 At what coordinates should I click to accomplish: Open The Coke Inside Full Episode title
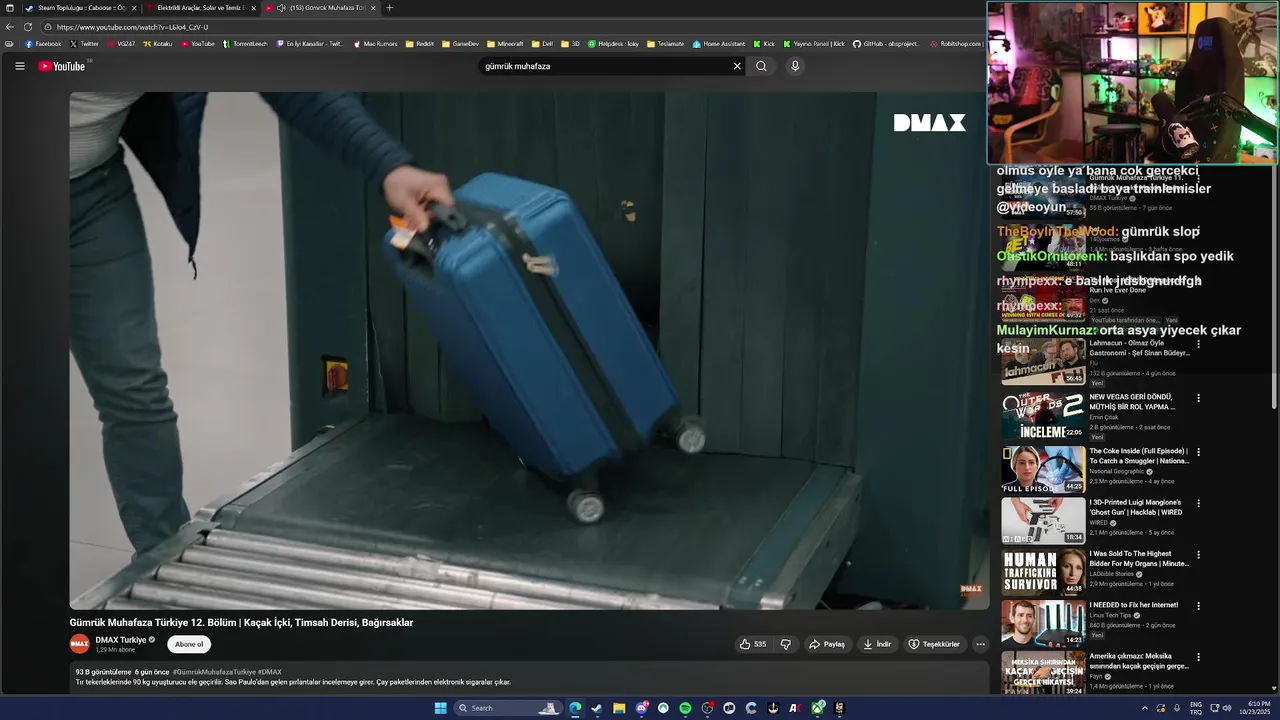1139,456
